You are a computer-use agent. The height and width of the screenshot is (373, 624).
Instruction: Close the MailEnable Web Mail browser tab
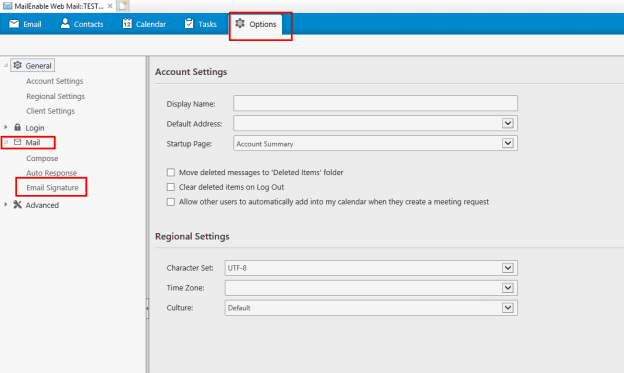[110, 6]
